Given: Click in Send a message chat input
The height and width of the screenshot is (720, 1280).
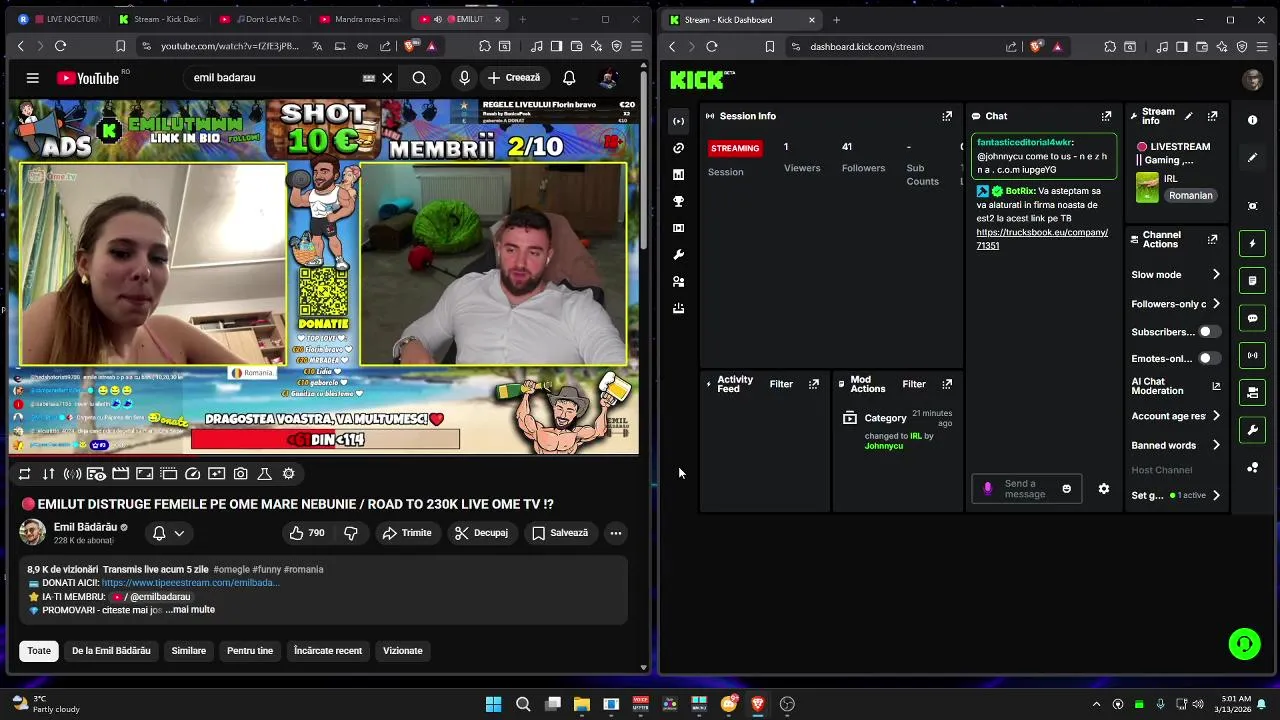Looking at the screenshot, I should tap(1025, 489).
